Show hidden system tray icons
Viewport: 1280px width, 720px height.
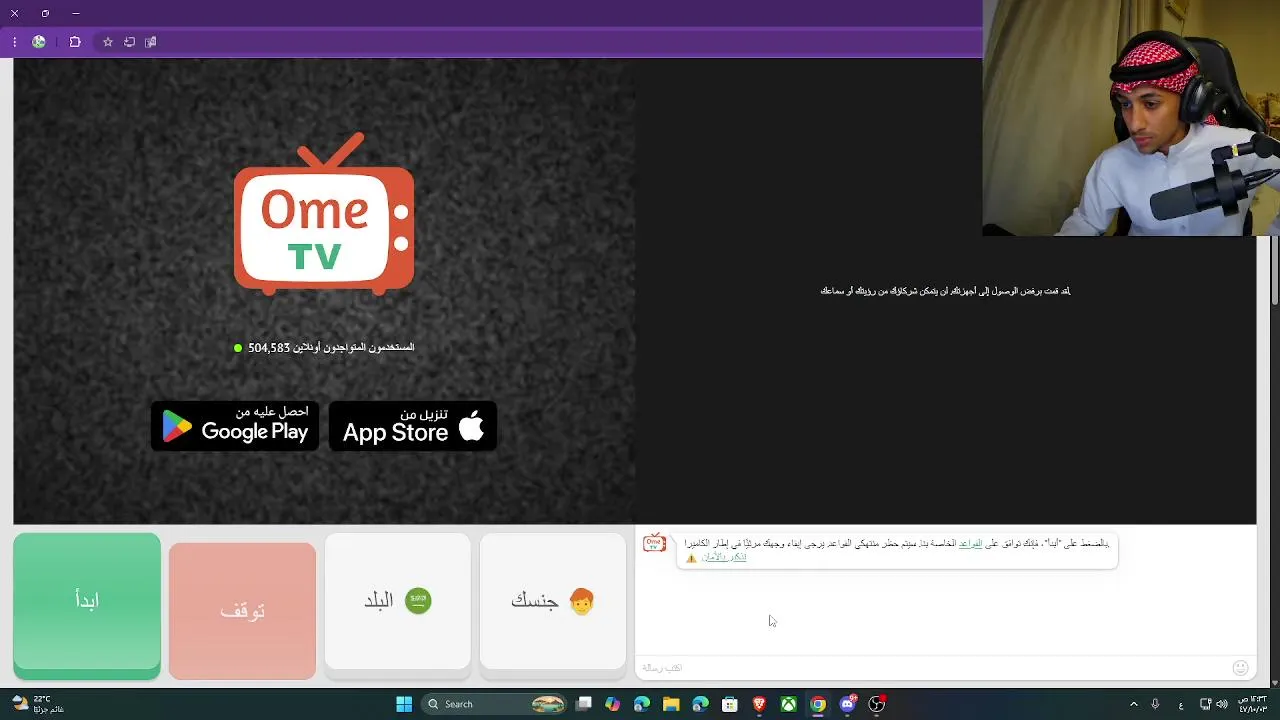(x=1133, y=704)
